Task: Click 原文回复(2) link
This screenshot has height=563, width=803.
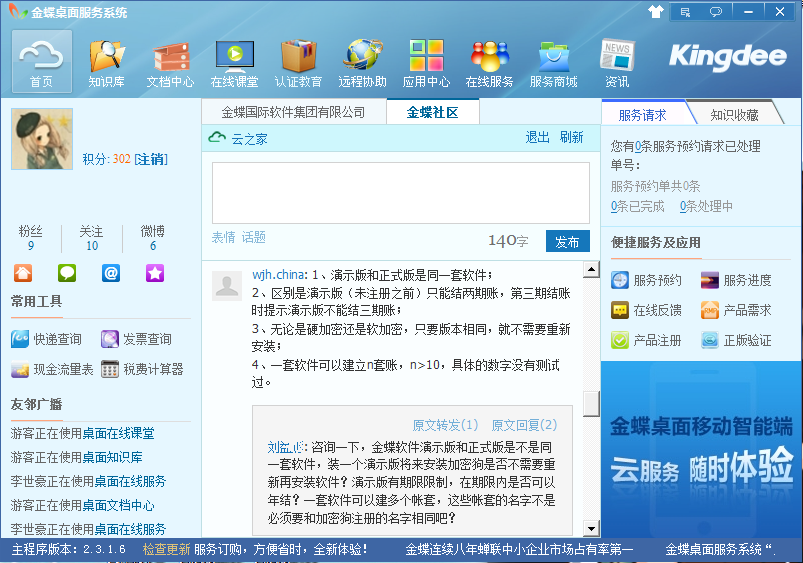Action: [524, 425]
